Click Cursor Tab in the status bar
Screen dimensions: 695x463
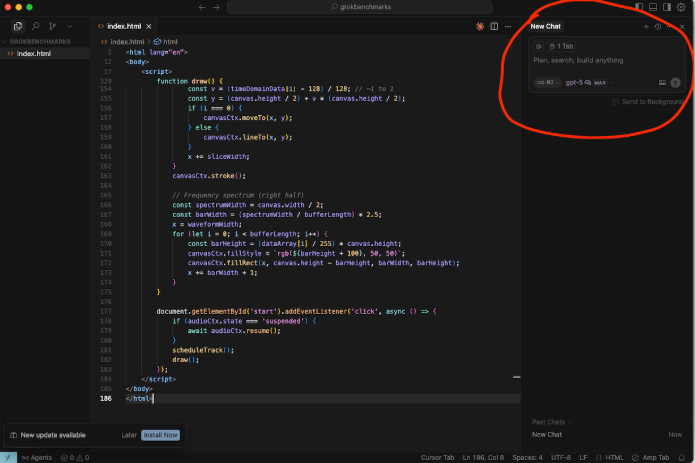click(x=437, y=458)
